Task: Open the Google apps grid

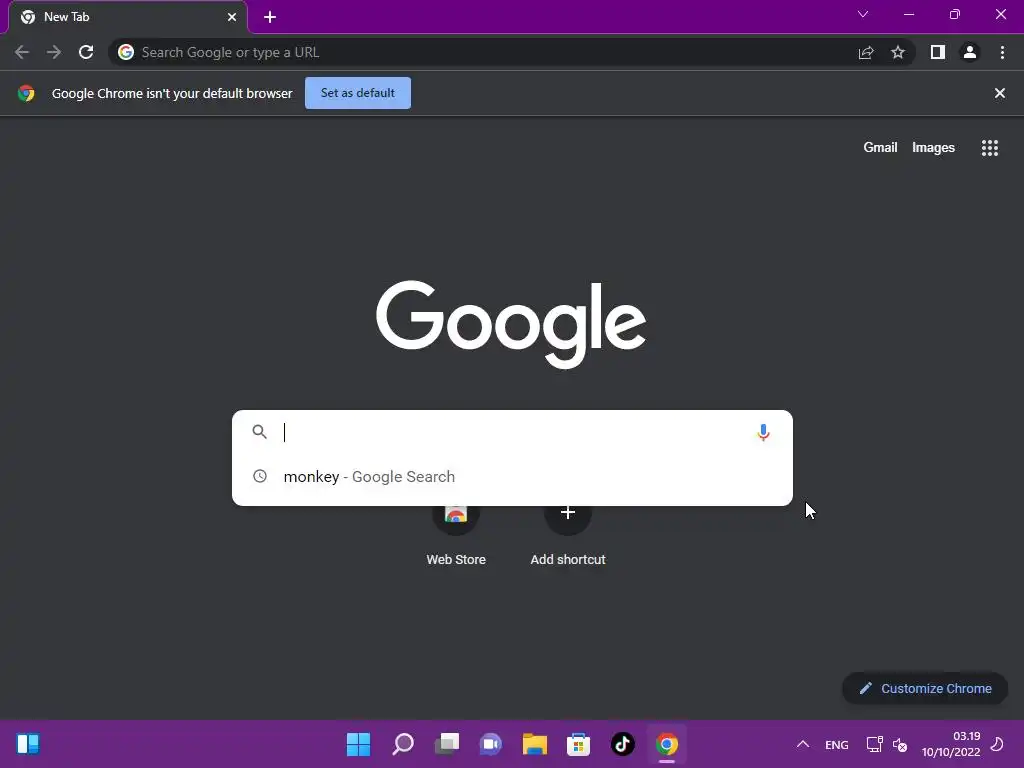Action: pos(990,148)
